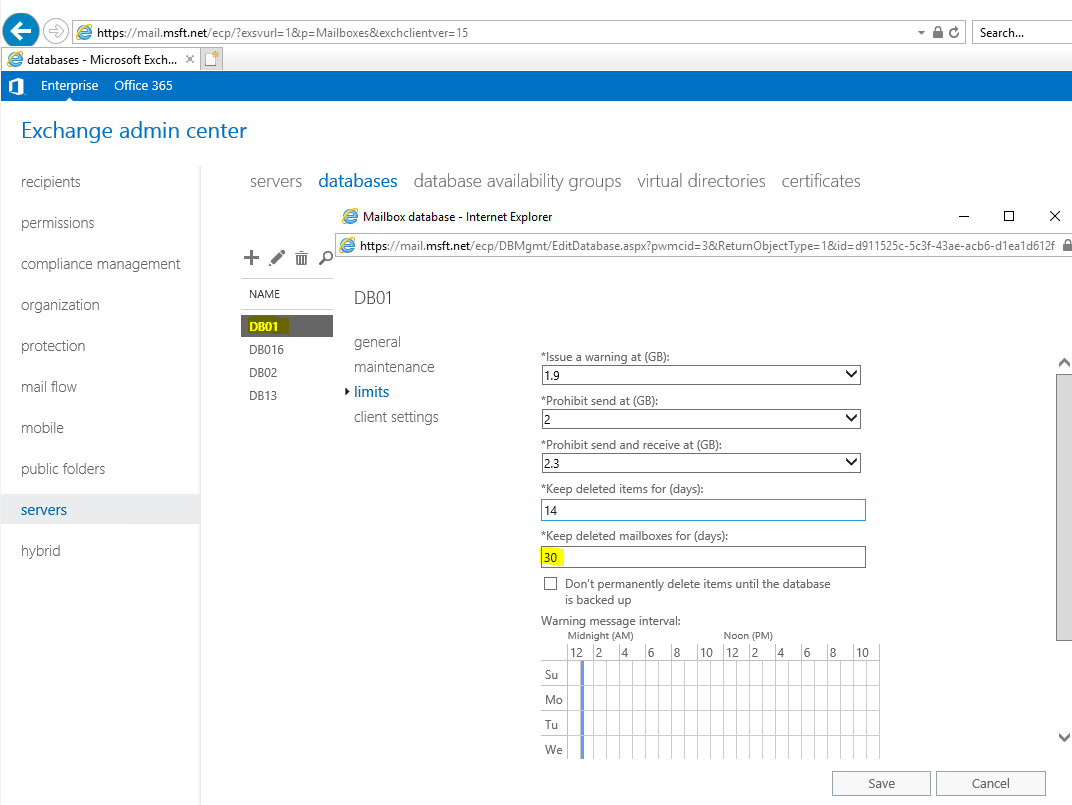This screenshot has width=1072, height=805.
Task: Click the NAME column header
Action: tap(265, 294)
